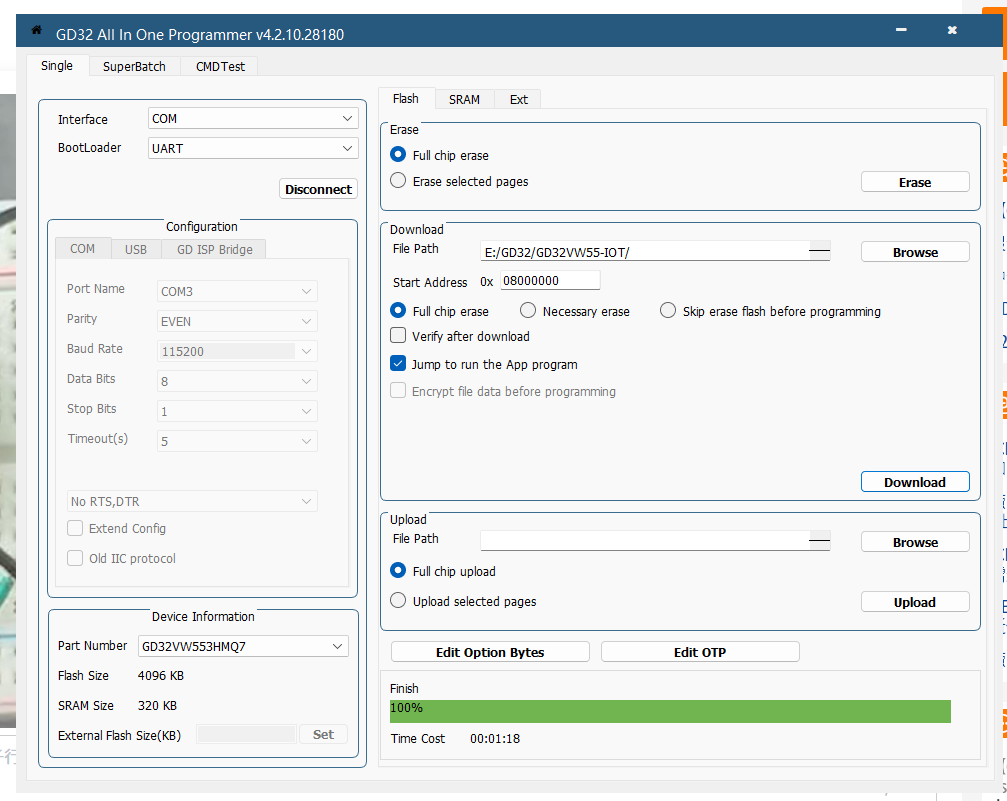
Task: Expand the BootLoader dropdown
Action: pos(252,148)
